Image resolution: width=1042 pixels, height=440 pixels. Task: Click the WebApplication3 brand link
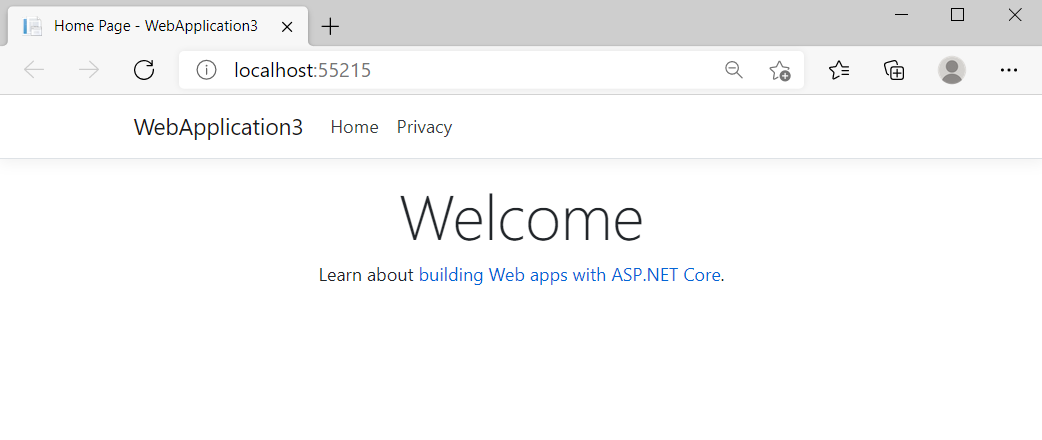click(x=218, y=127)
